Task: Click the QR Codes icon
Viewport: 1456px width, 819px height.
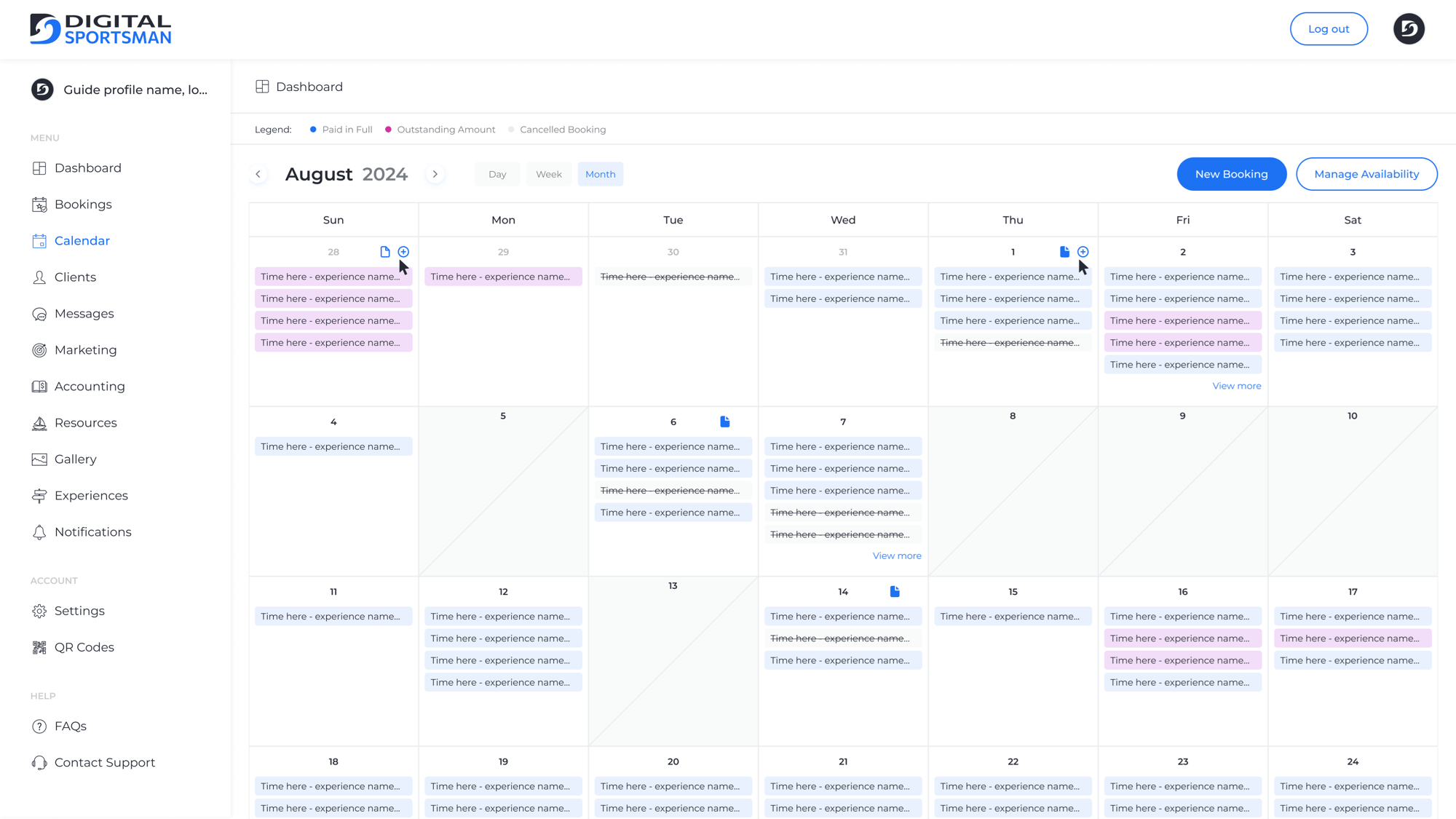Action: click(x=39, y=647)
